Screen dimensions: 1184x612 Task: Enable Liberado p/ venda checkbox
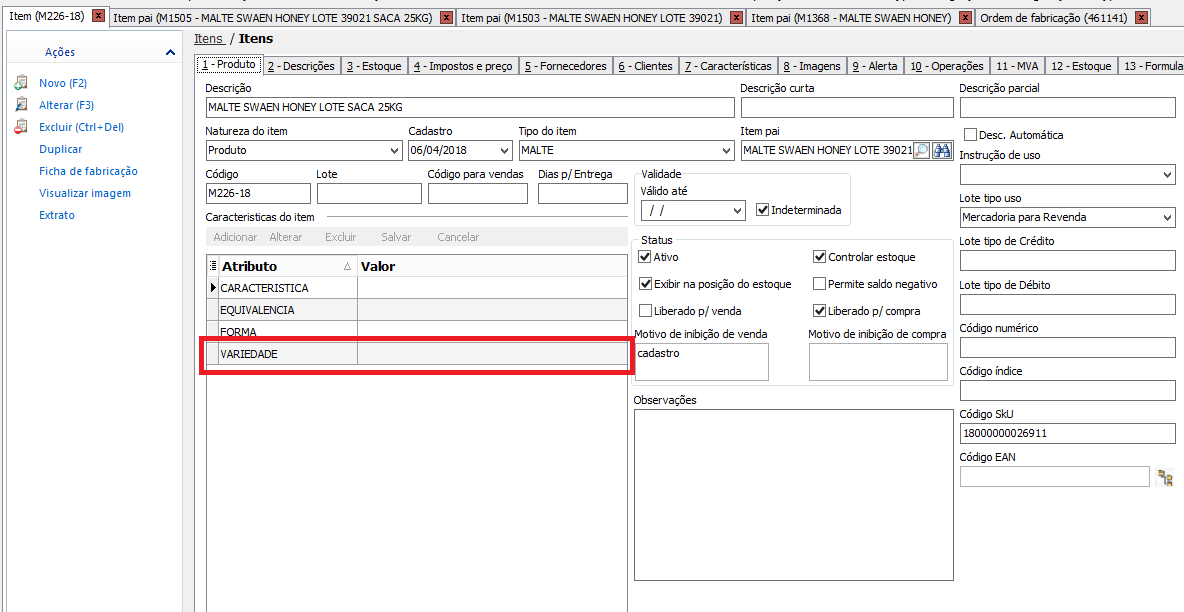pos(645,311)
